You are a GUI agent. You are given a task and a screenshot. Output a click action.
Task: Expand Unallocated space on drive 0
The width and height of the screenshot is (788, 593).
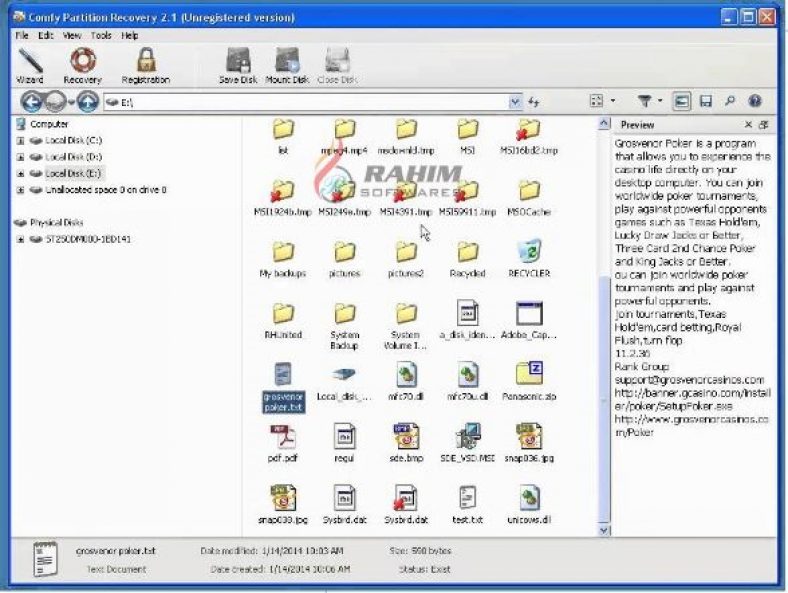(x=20, y=190)
